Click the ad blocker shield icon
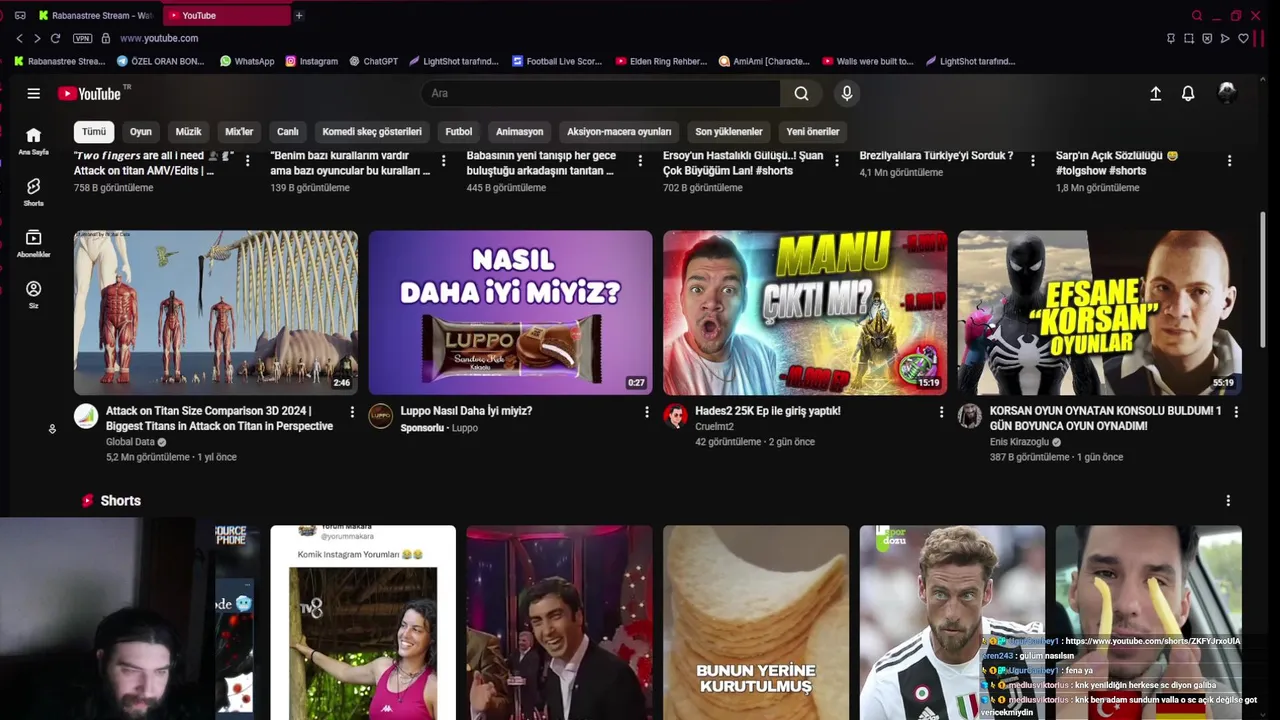This screenshot has height=720, width=1280. [1207, 38]
